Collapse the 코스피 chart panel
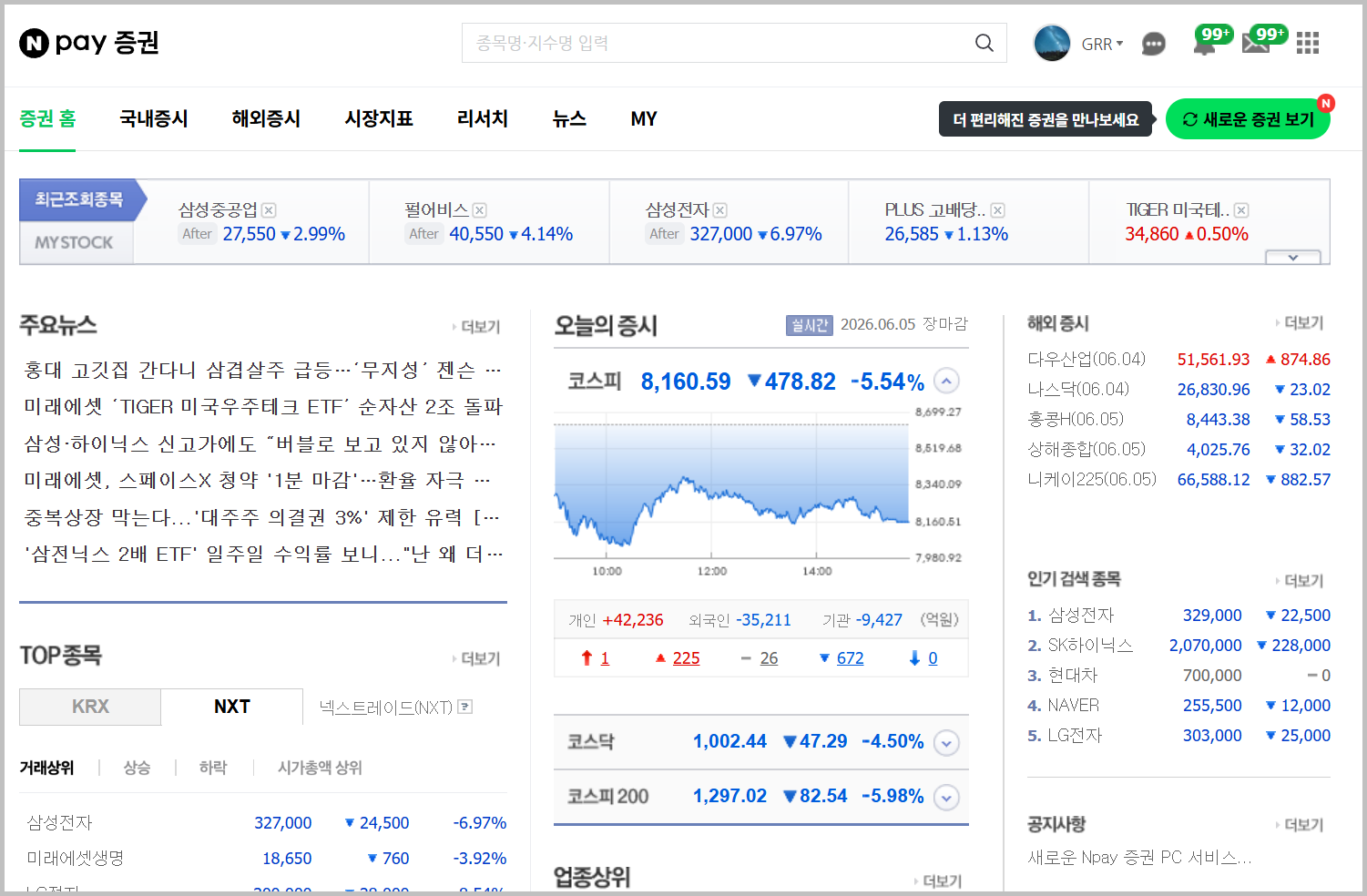This screenshot has height=896, width=1367. pos(947,381)
